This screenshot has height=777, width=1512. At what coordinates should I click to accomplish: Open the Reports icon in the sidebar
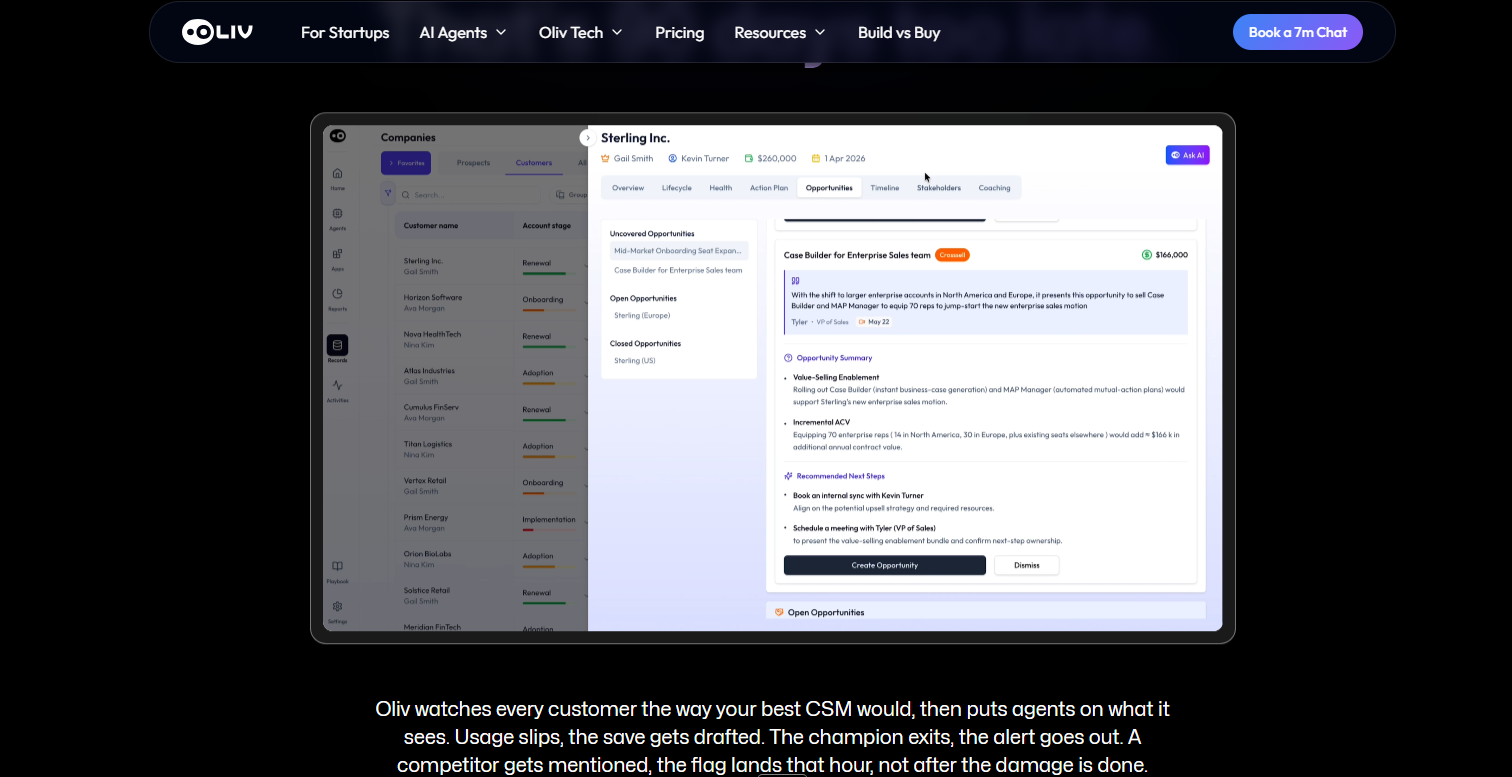click(x=337, y=294)
